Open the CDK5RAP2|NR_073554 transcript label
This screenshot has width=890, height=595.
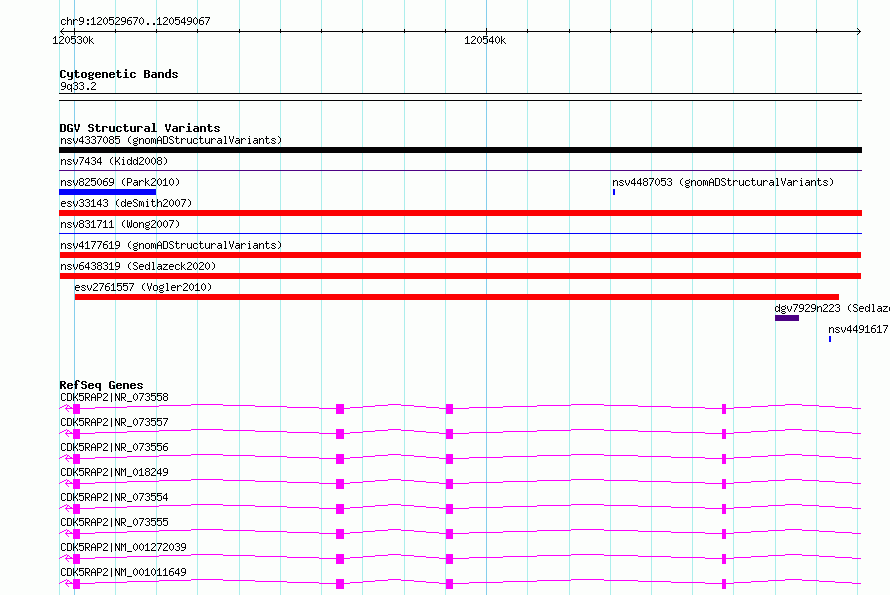pos(114,497)
